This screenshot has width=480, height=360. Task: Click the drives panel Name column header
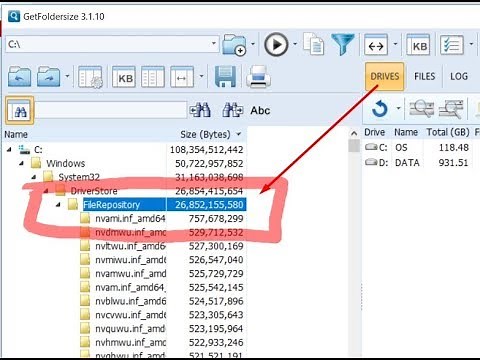[406, 132]
